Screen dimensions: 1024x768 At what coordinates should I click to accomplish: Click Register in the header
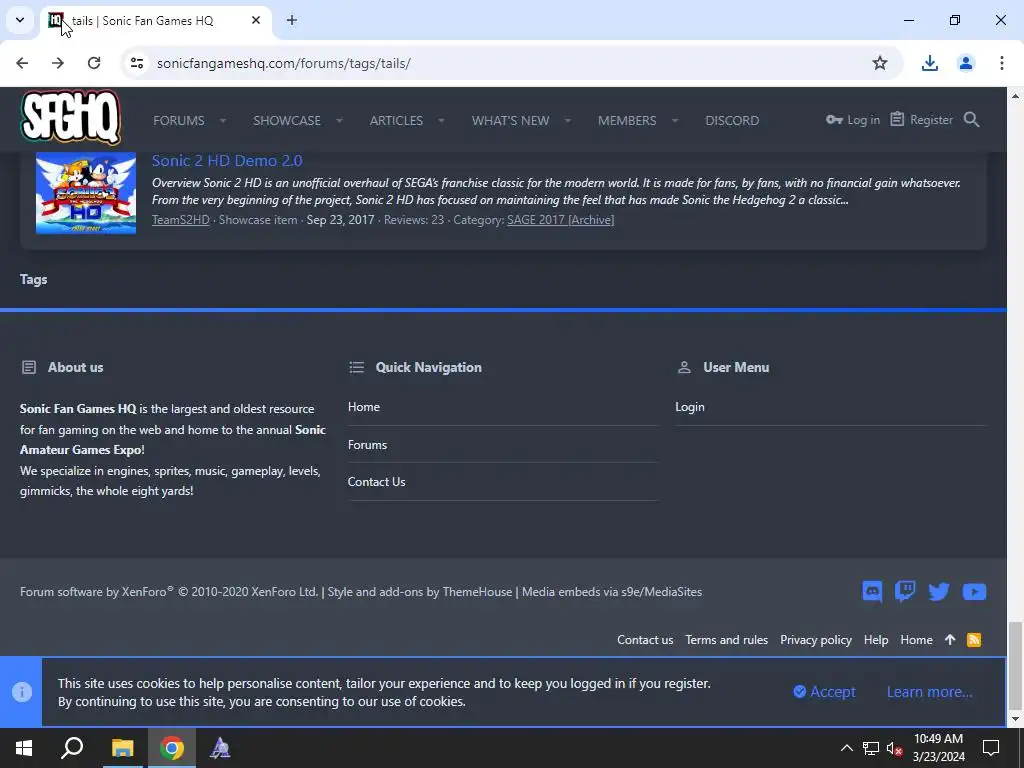pos(921,120)
